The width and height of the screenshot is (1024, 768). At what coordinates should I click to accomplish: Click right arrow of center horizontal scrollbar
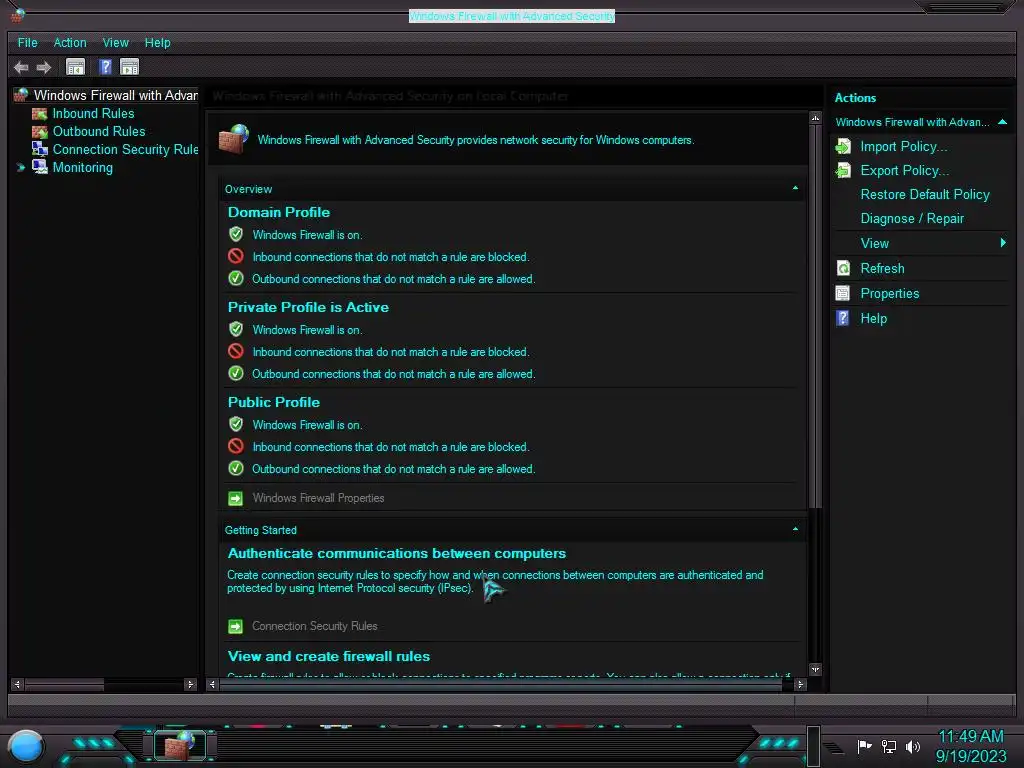point(800,684)
